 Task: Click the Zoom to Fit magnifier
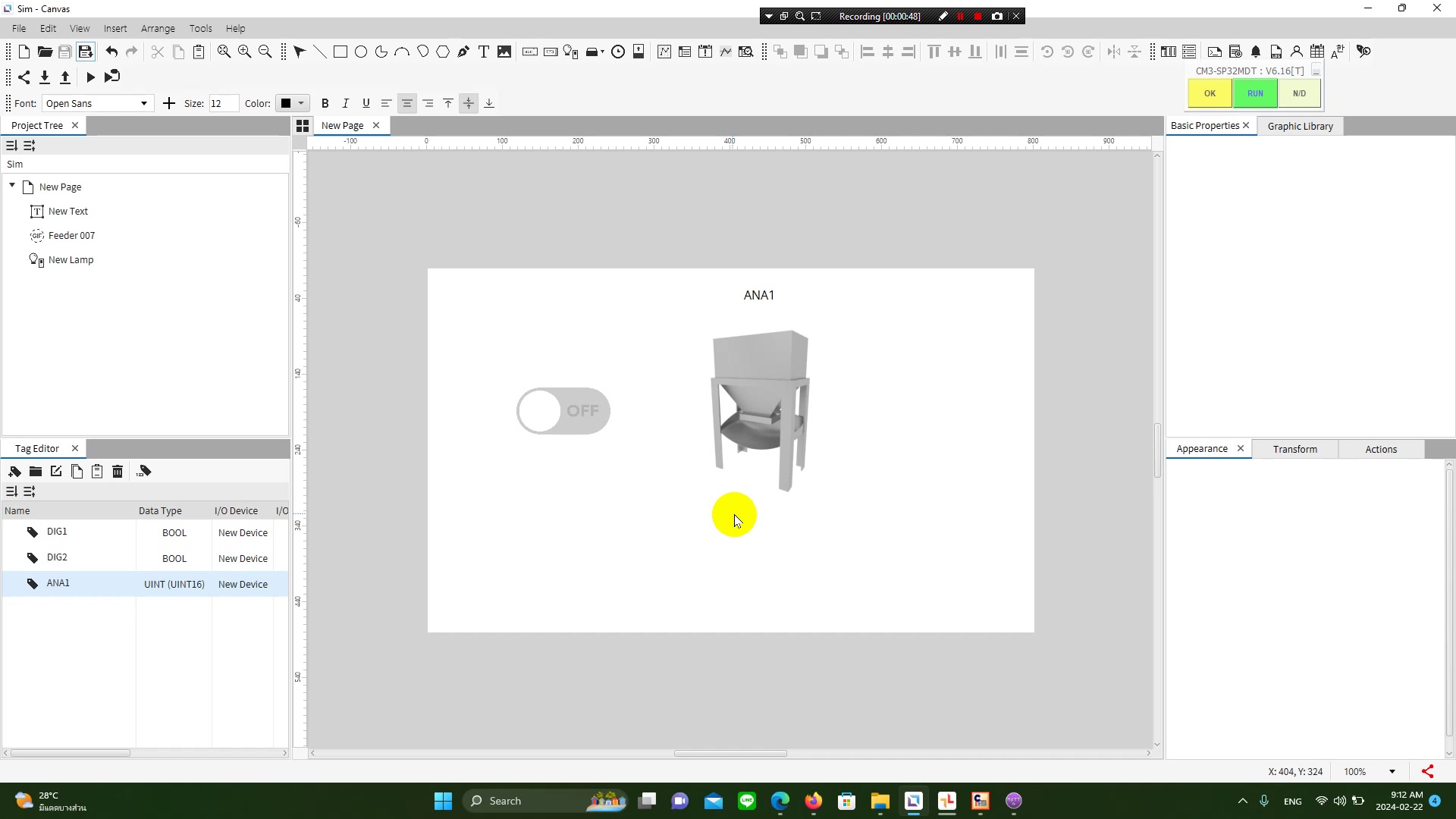tap(224, 52)
